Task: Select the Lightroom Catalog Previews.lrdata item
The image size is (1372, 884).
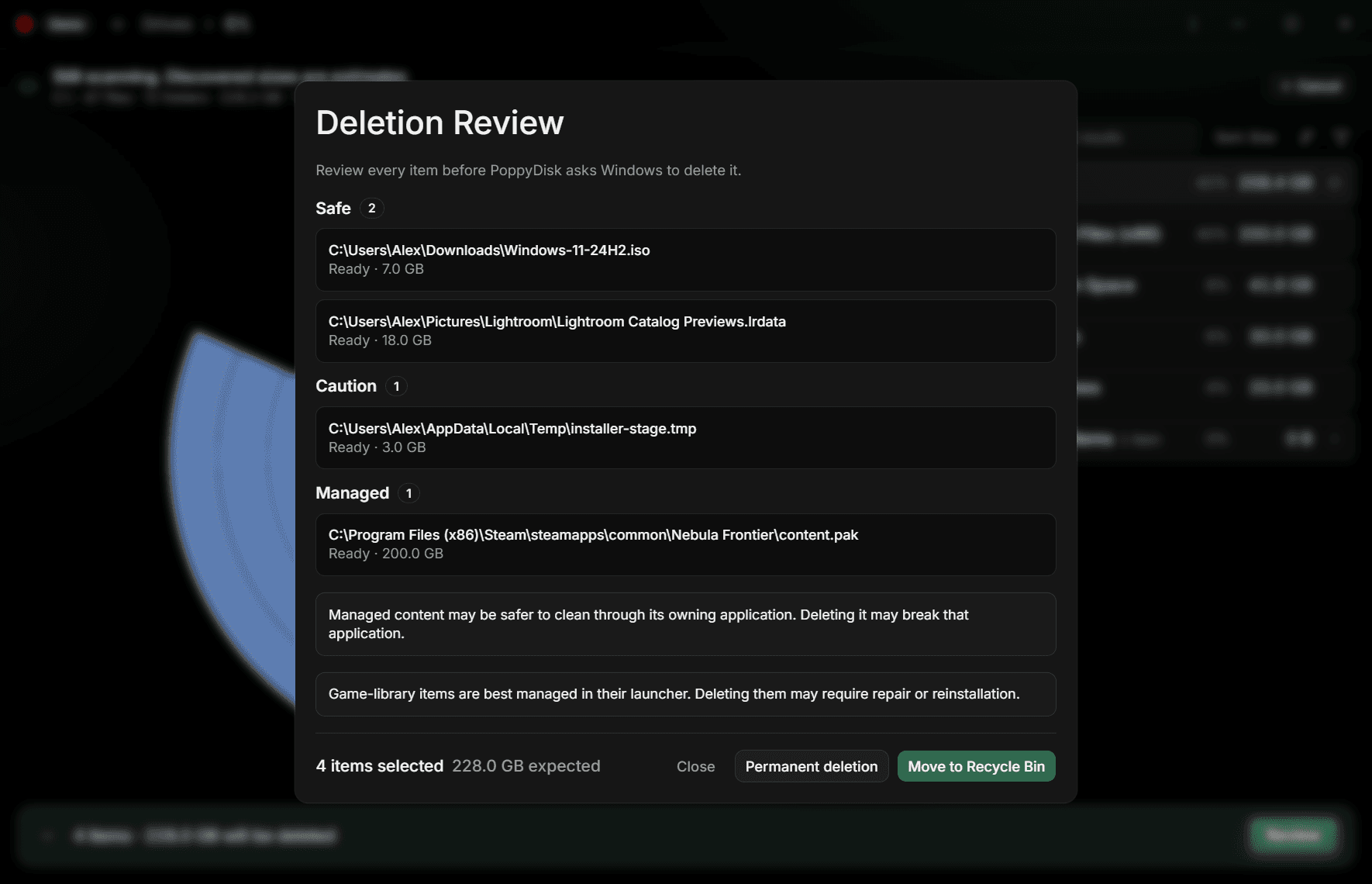Action: coord(685,331)
